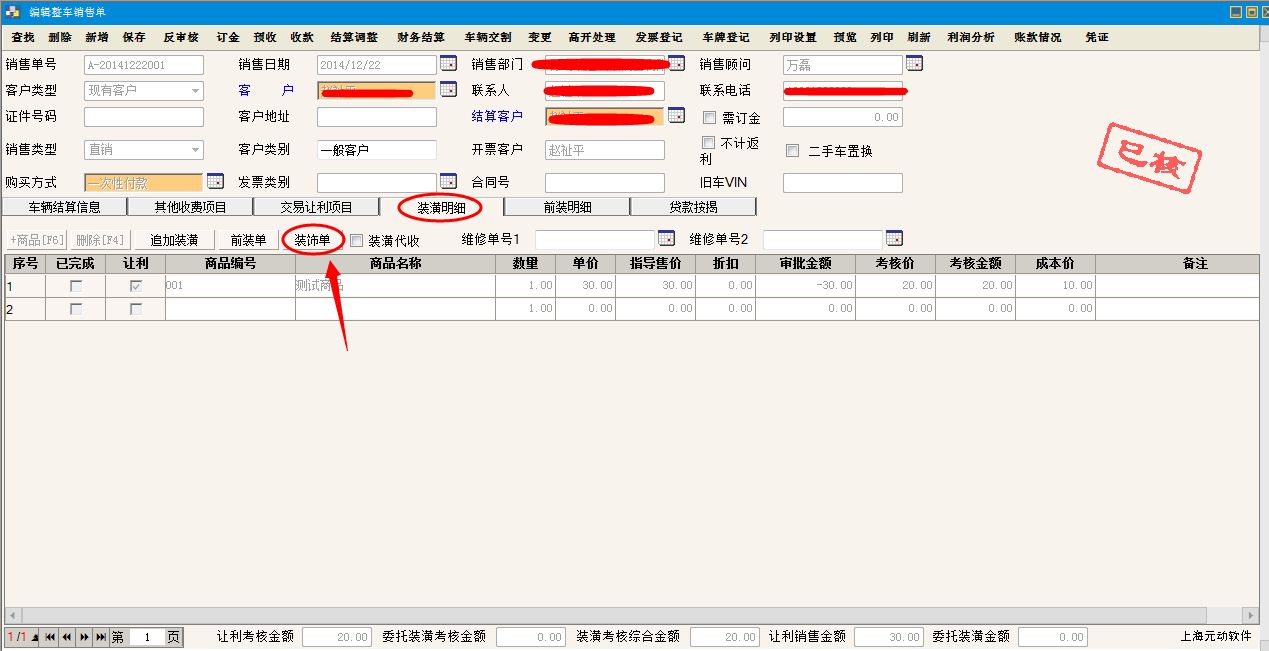
Task: Click lookup icon next to 维修单号2 field
Action: pyautogui.click(x=894, y=239)
